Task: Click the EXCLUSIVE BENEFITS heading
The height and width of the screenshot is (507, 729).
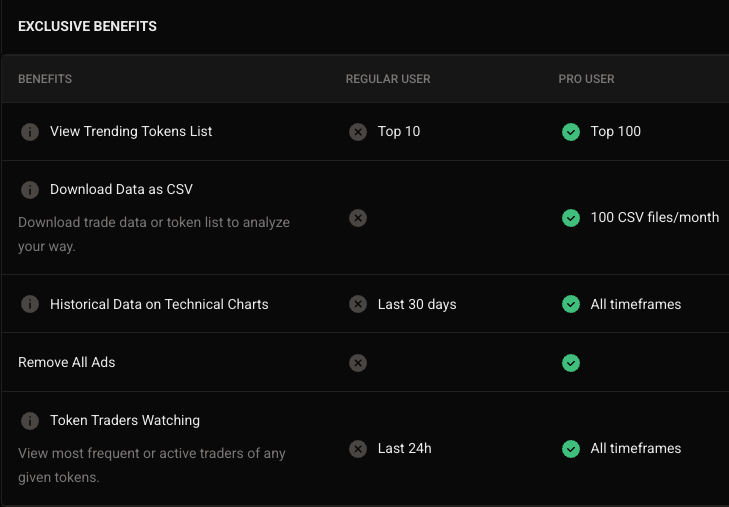Action: tap(87, 26)
